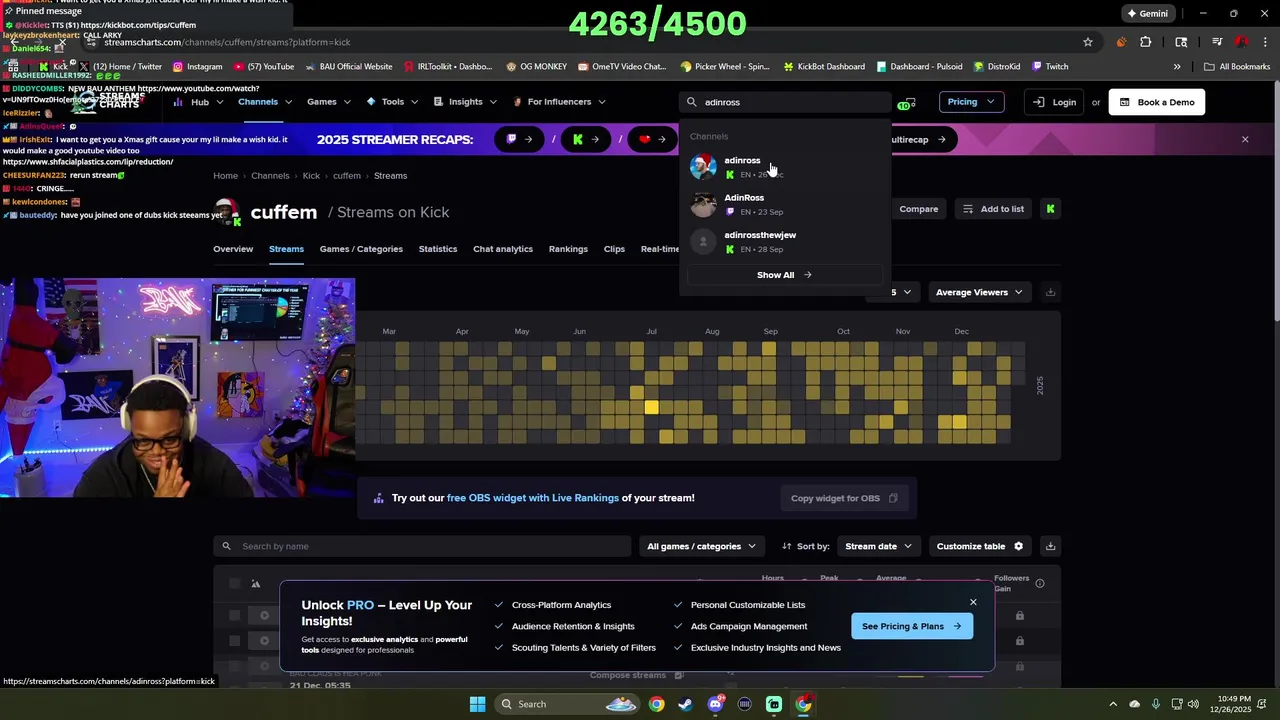Open the Rankings tab
Image resolution: width=1280 pixels, height=720 pixels.
(x=568, y=249)
